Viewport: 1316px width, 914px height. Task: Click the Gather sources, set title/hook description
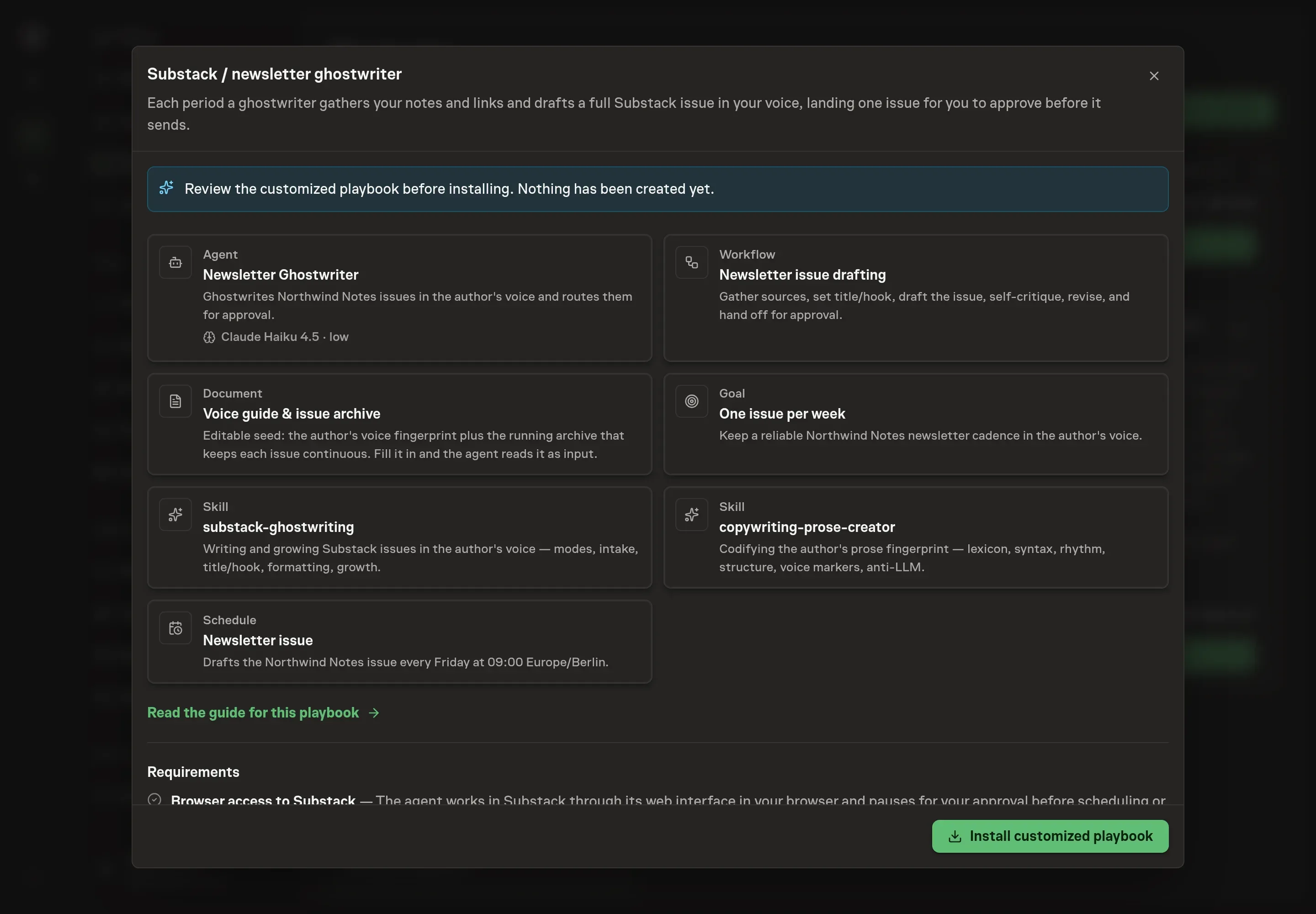point(924,306)
